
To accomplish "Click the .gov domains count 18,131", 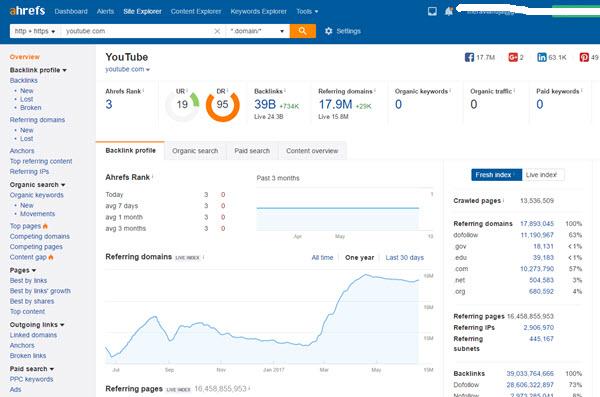I will coord(543,246).
